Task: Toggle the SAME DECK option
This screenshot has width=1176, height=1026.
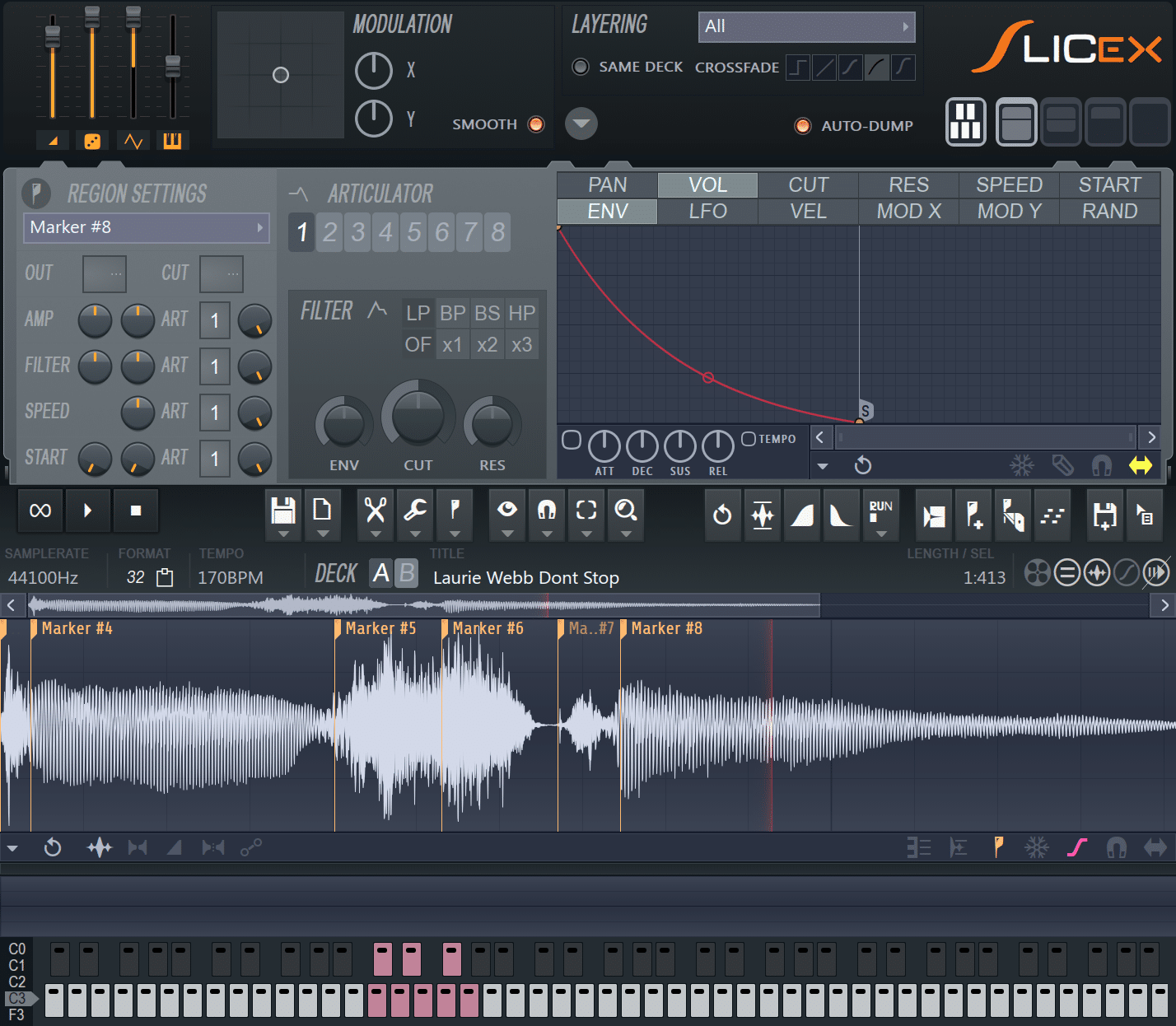Action: pos(581,67)
